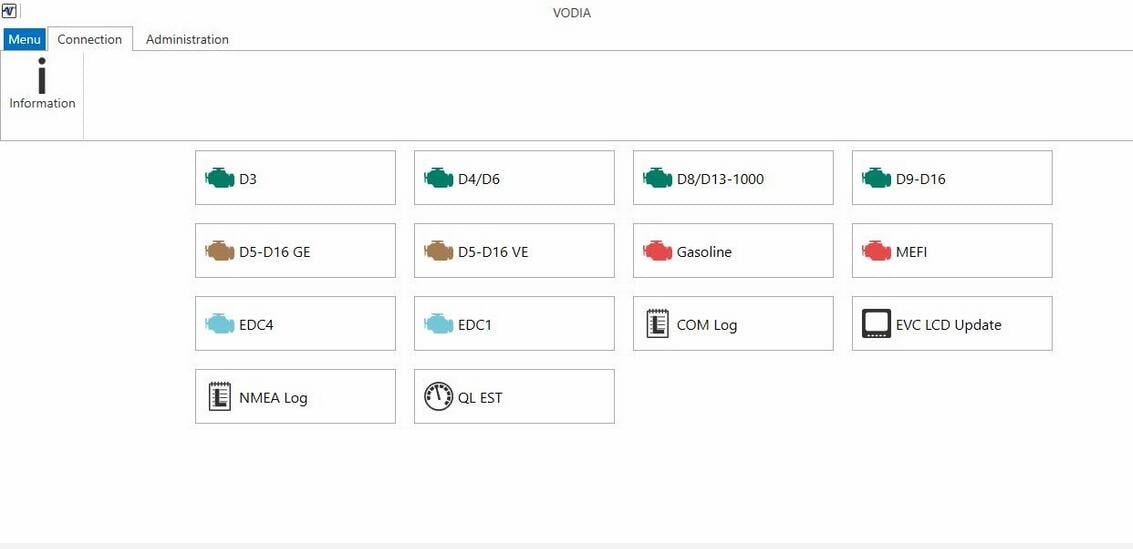Screen dimensions: 1133x549
Task: Select the Connection tab
Action: point(90,39)
